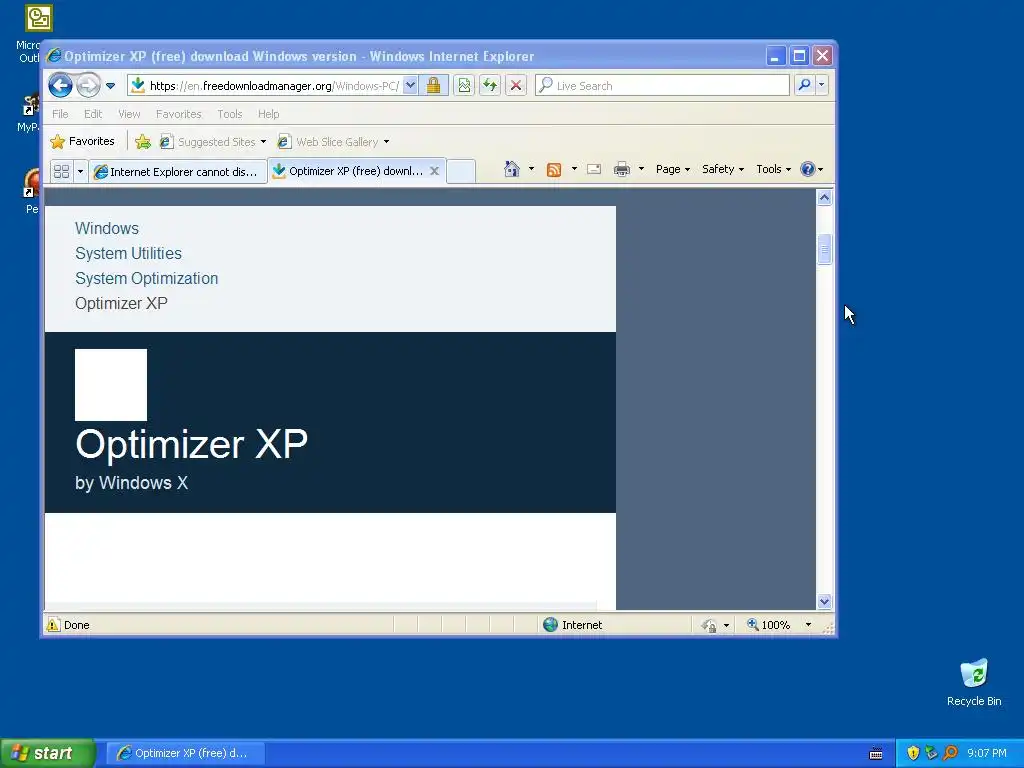Open Web Slice Gallery link
1024x768 pixels.
(333, 142)
